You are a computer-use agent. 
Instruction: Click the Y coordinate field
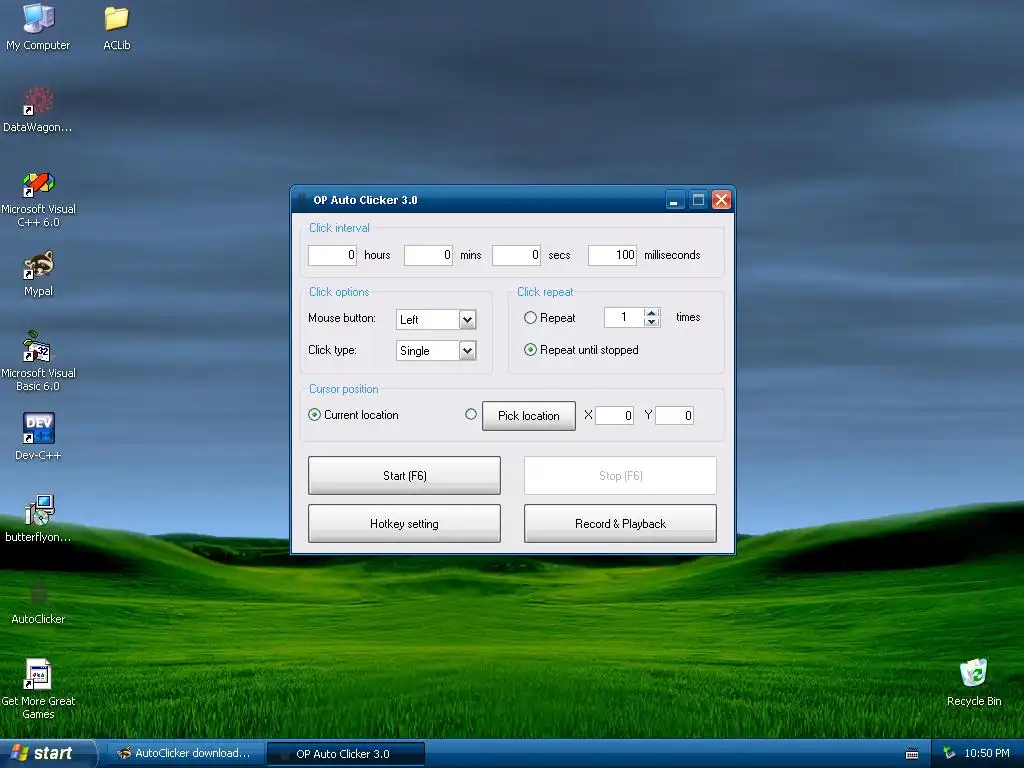click(x=675, y=415)
